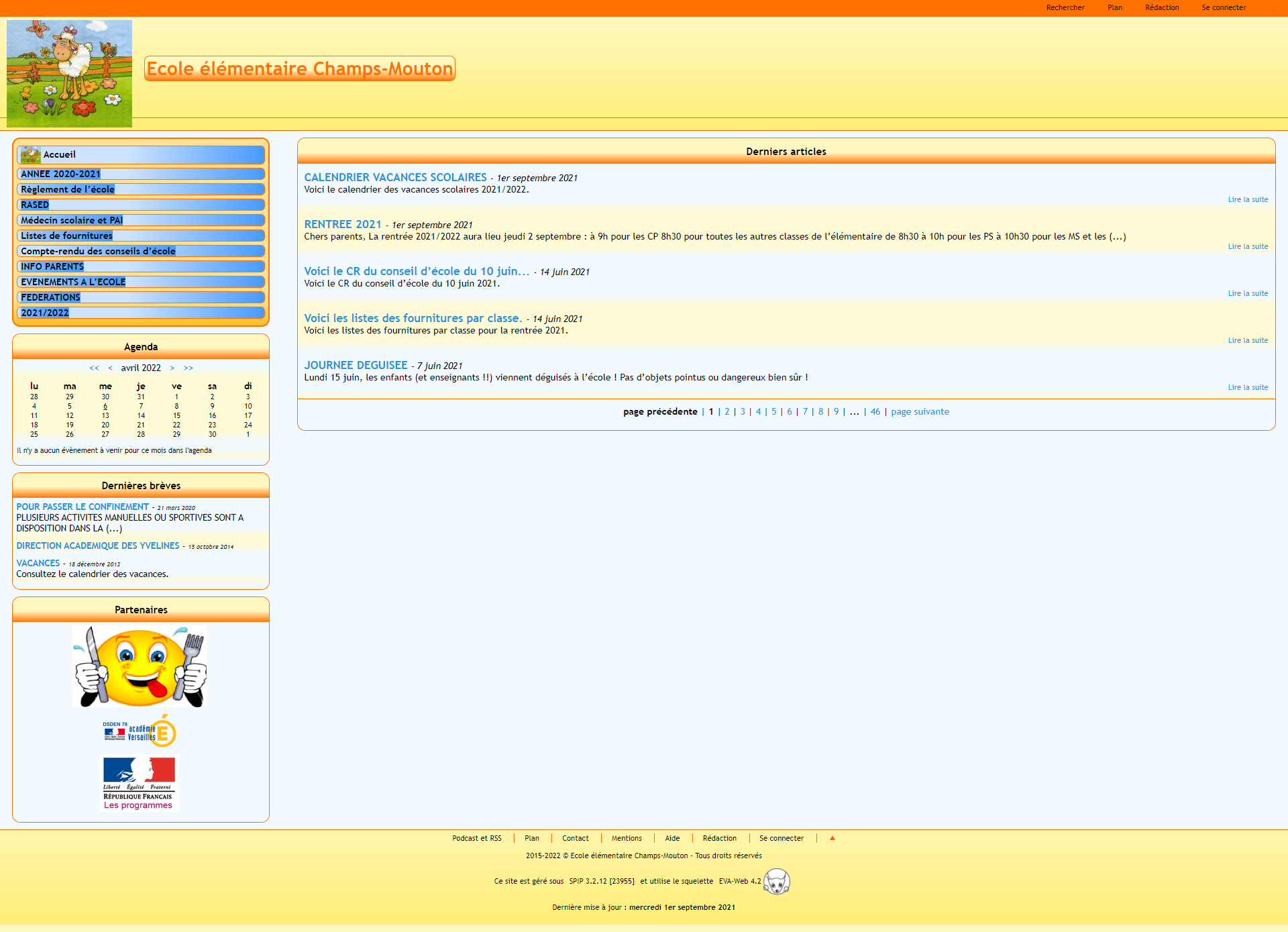Click the back-to-top orange arrow
Screen dimensions: 1288x932
[832, 838]
